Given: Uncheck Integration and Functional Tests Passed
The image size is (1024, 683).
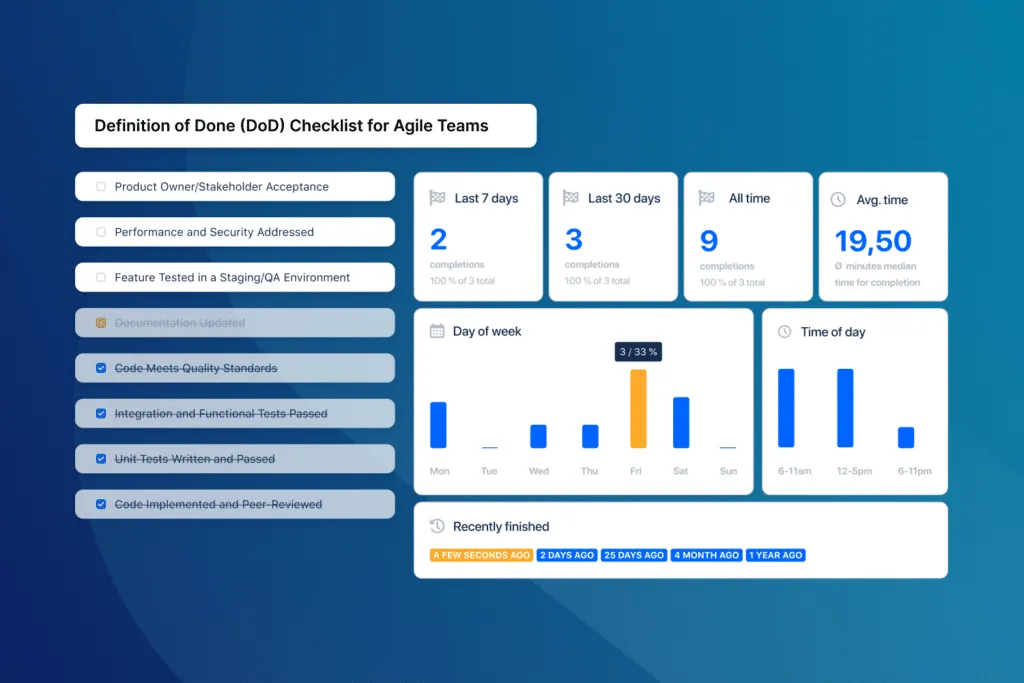Looking at the screenshot, I should [x=101, y=413].
